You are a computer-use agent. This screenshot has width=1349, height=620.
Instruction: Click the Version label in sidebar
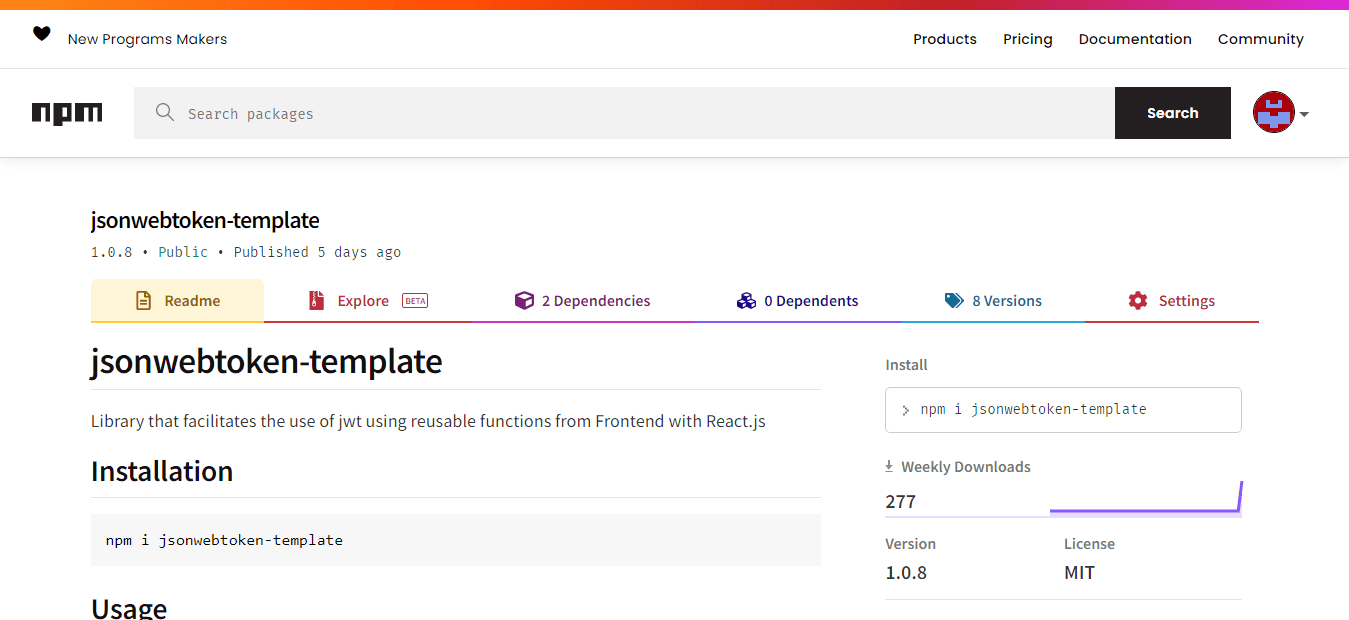tap(910, 544)
